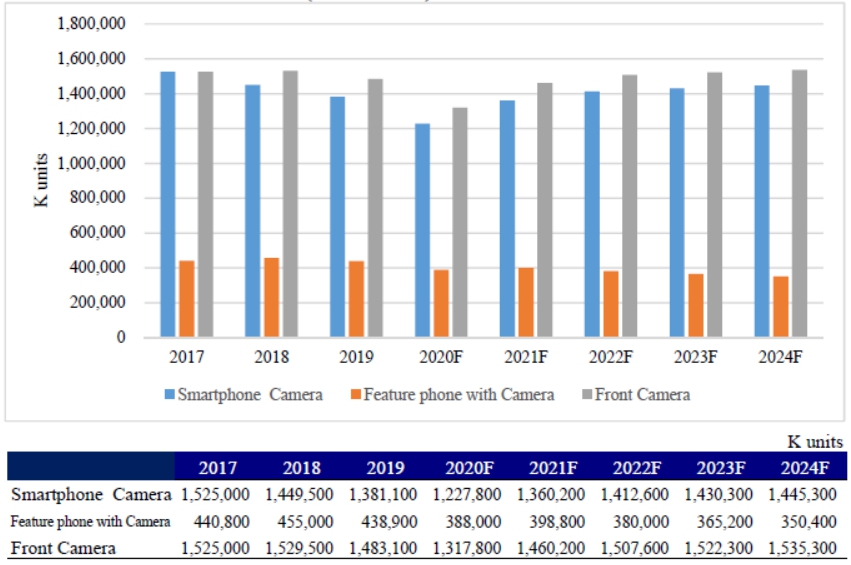This screenshot has height=565, width=851.
Task: Click the gray Front Camera legend swatch
Action: pos(585,395)
